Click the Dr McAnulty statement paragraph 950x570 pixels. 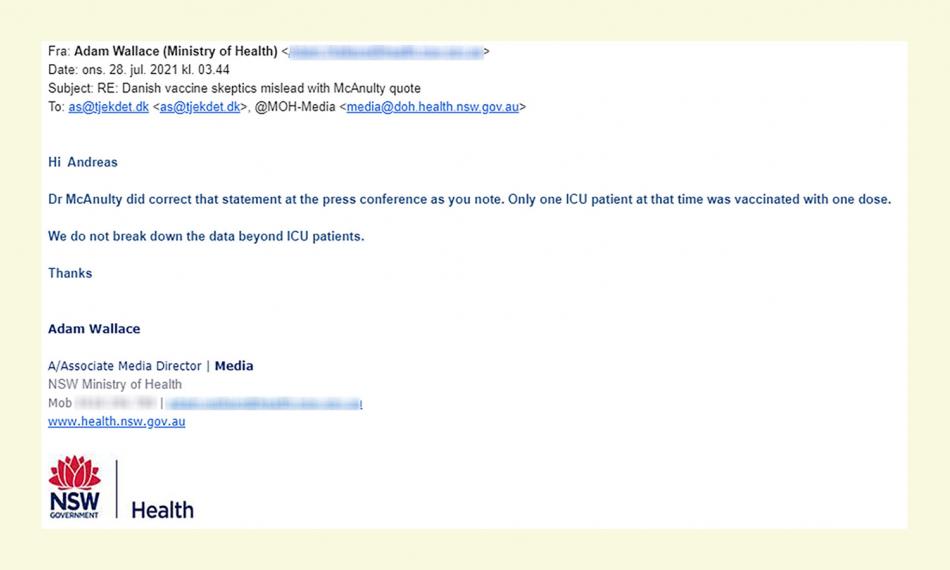469,199
